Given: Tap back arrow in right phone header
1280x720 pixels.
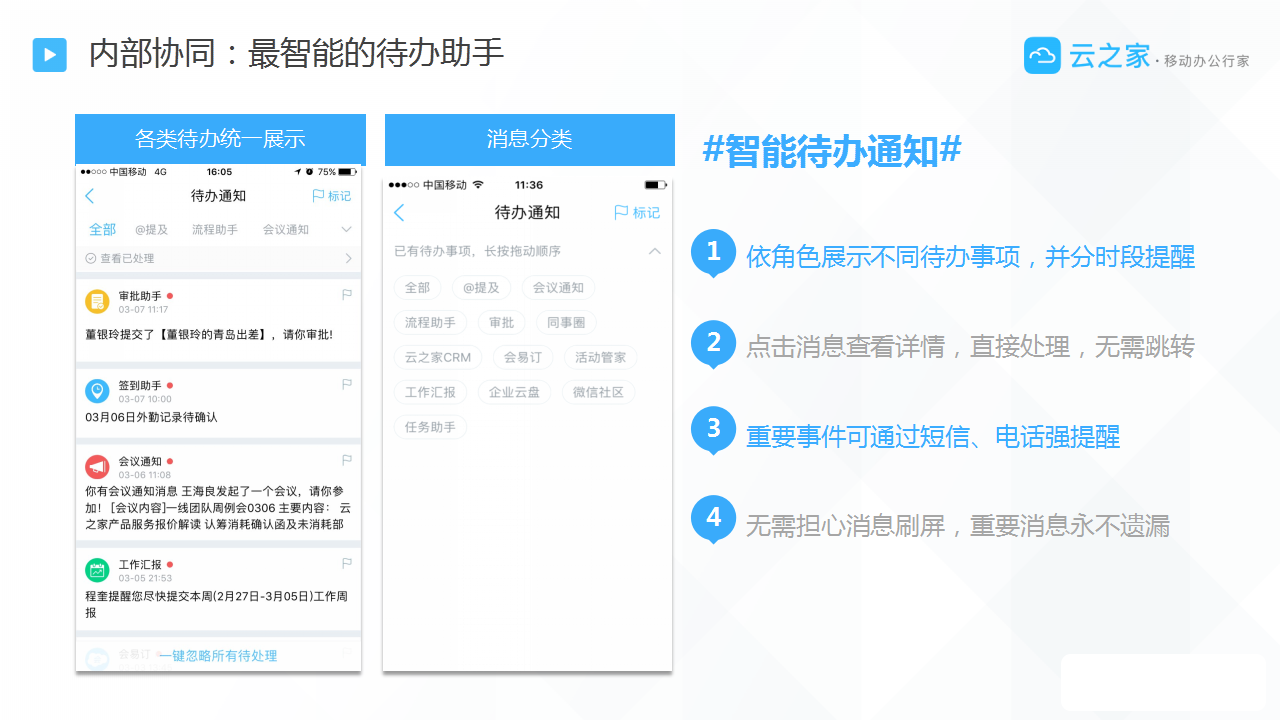Looking at the screenshot, I should tap(399, 212).
